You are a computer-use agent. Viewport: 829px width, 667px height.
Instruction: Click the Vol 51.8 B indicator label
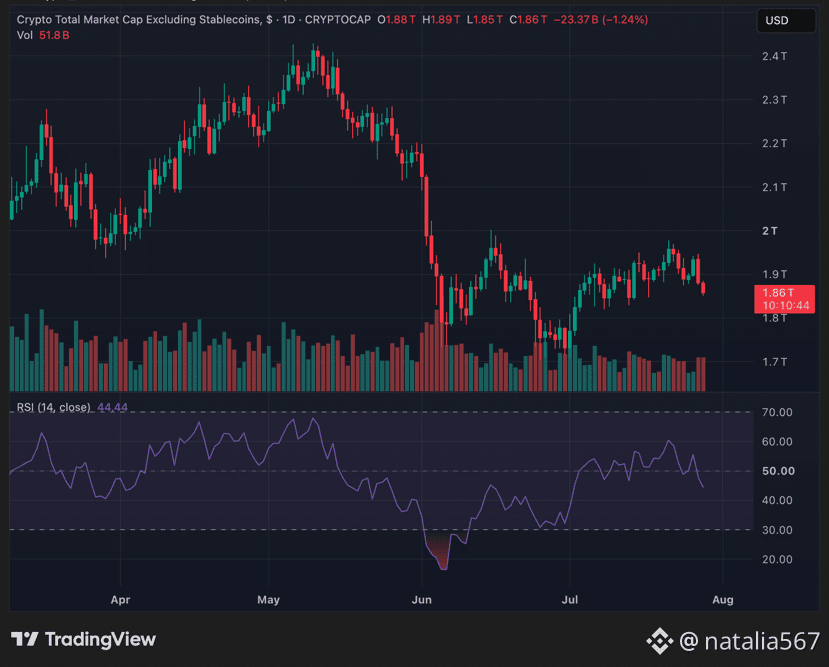(x=43, y=35)
